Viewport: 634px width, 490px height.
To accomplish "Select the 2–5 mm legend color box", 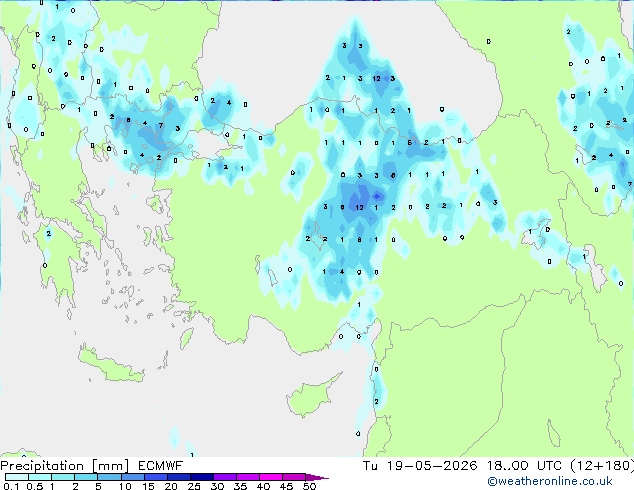I will click(86, 477).
